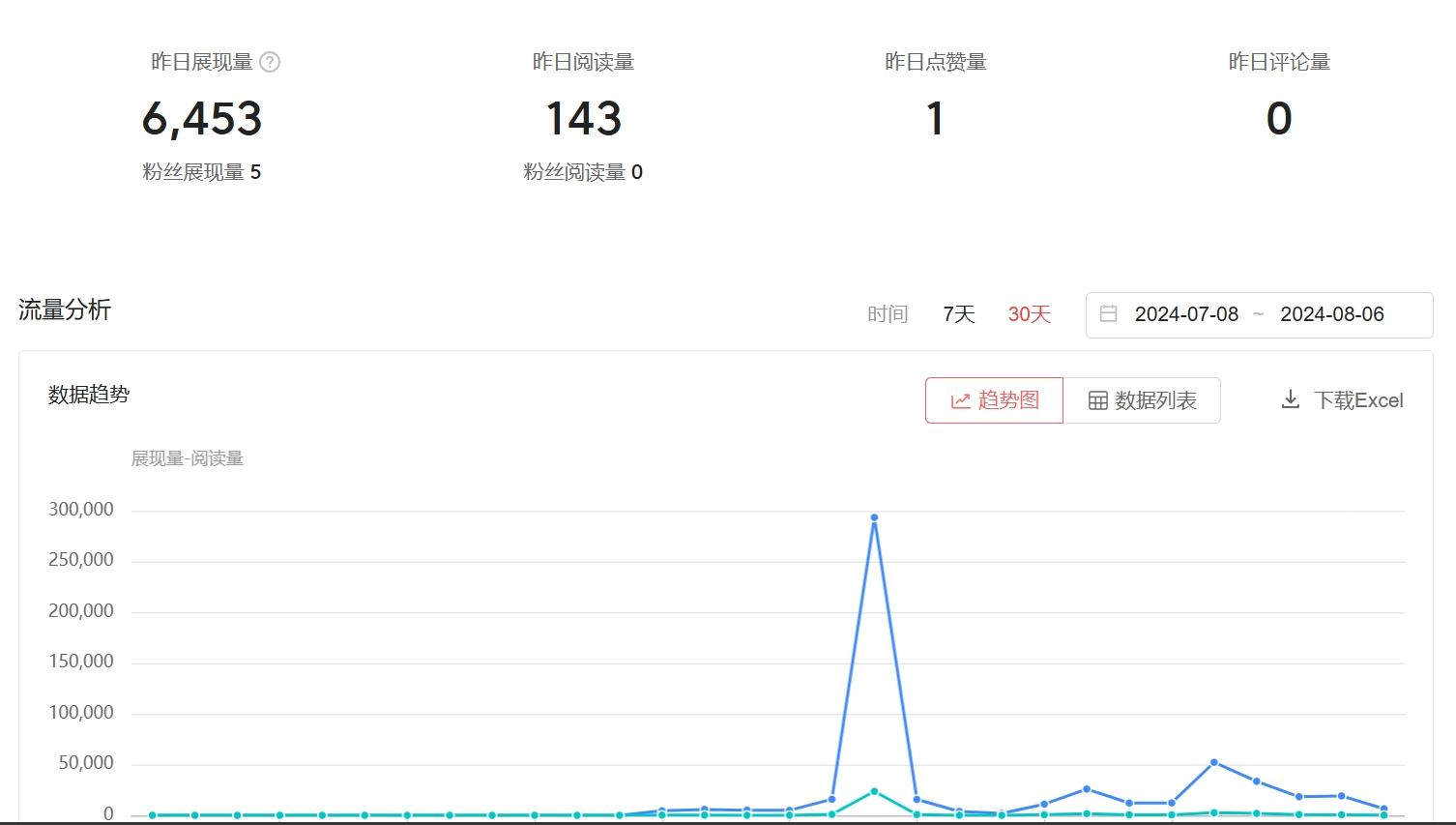The width and height of the screenshot is (1456, 825).
Task: Click the 数据趋势 heading
Action: (x=89, y=395)
